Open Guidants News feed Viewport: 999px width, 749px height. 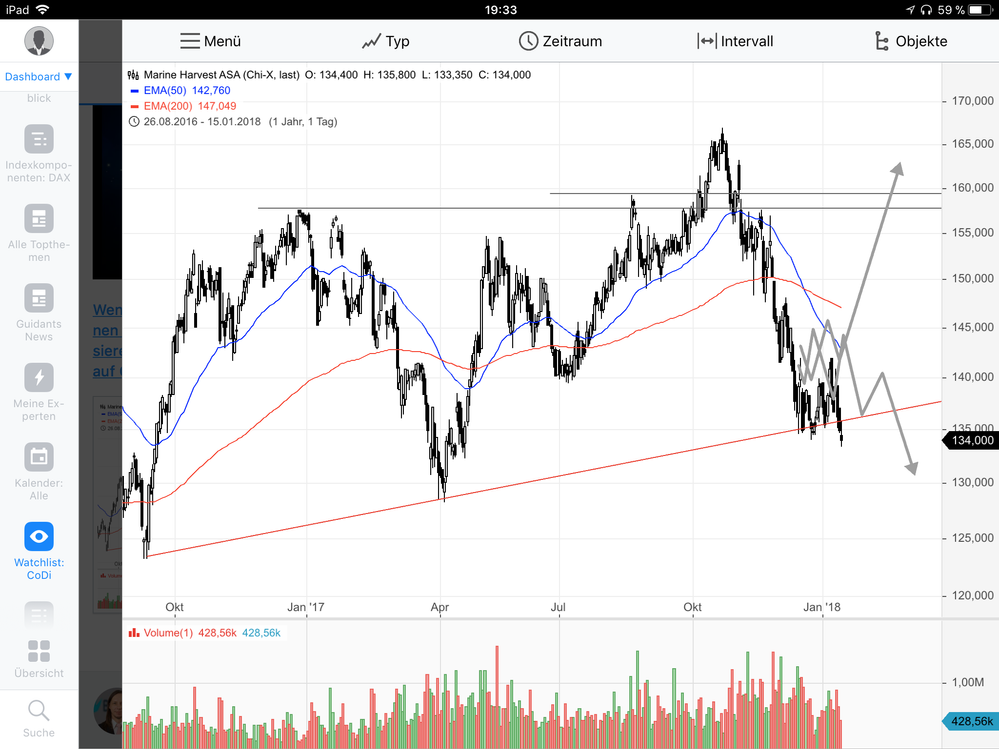coord(38,298)
